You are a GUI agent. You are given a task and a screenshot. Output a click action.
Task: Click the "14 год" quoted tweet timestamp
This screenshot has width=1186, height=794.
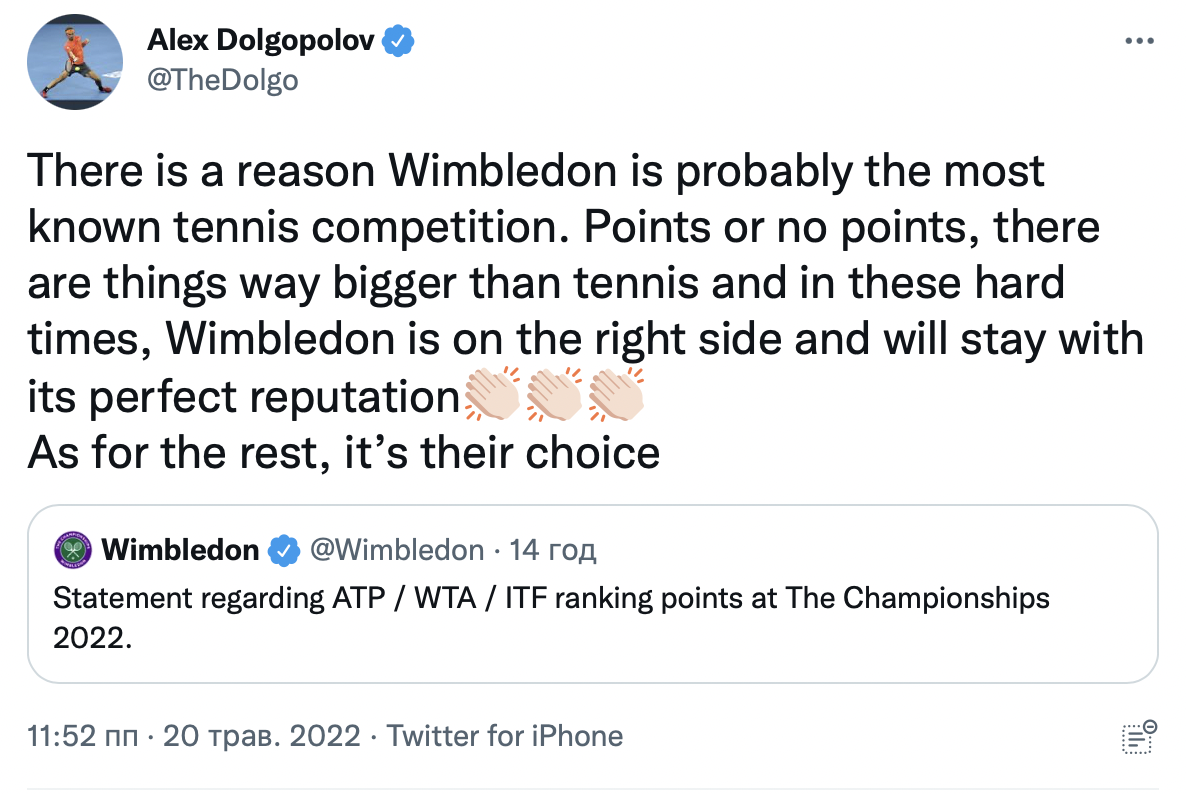click(553, 550)
